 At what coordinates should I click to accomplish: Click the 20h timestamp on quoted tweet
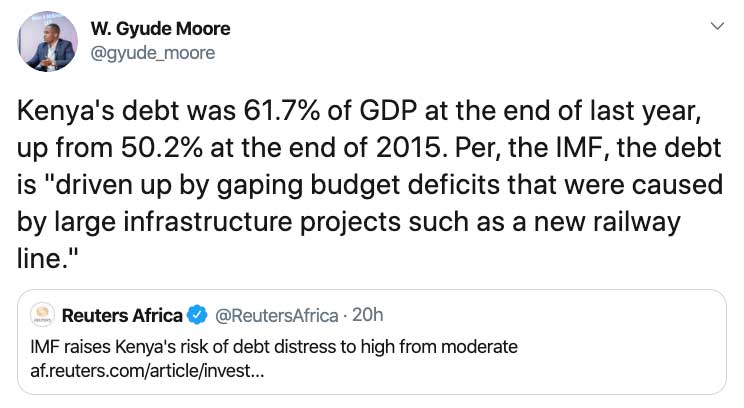[368, 315]
